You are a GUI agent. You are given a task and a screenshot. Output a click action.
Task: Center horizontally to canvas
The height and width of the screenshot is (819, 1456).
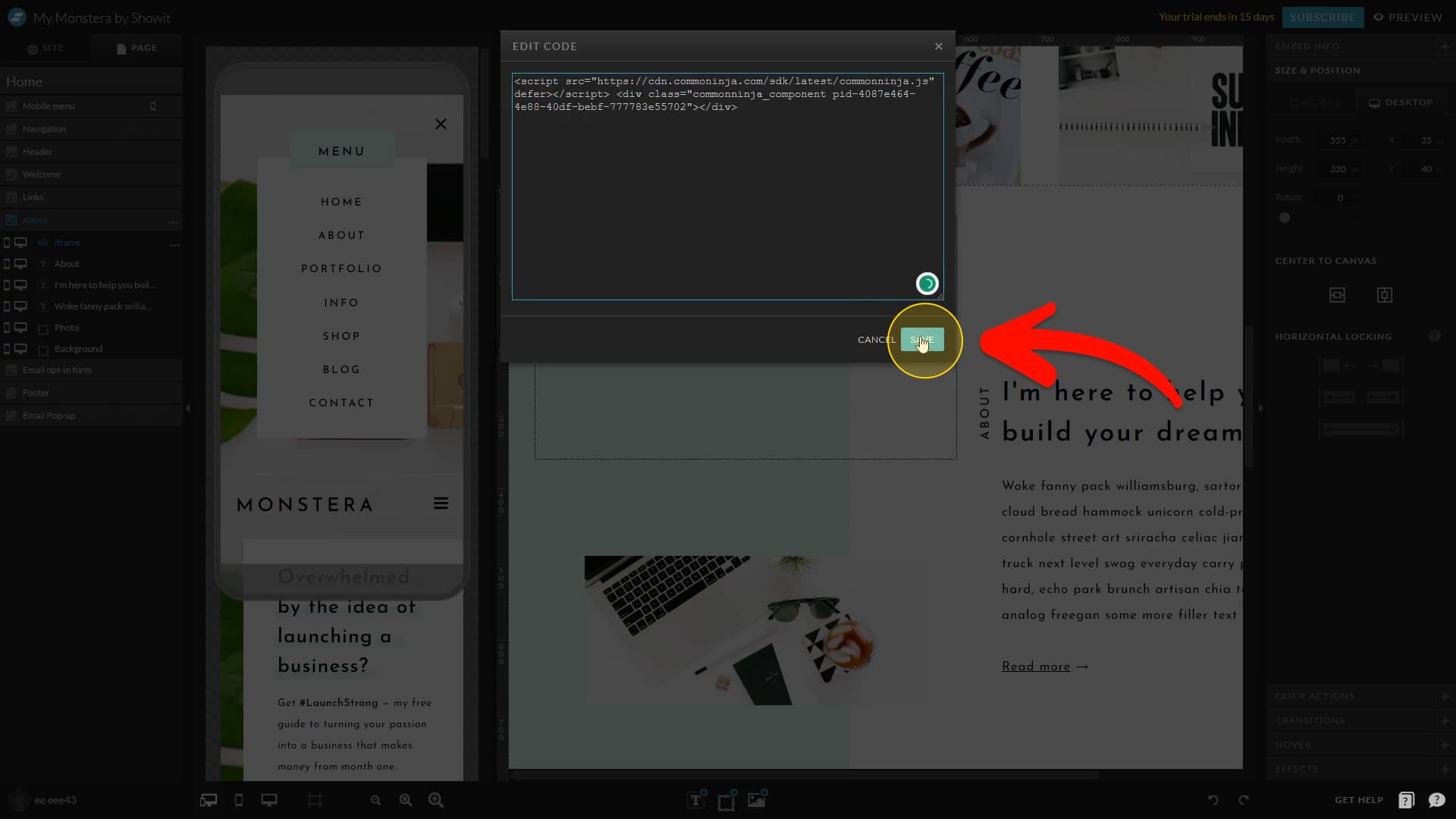click(1337, 295)
